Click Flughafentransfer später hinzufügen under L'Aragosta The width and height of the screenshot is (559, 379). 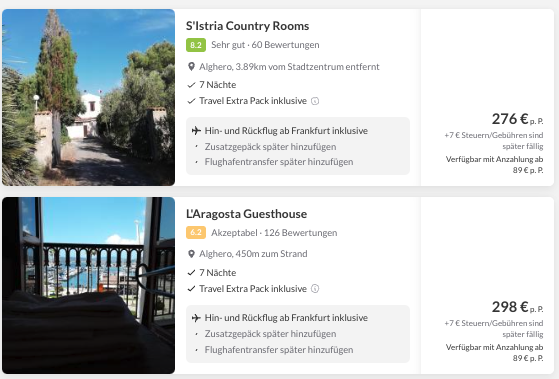pos(279,350)
